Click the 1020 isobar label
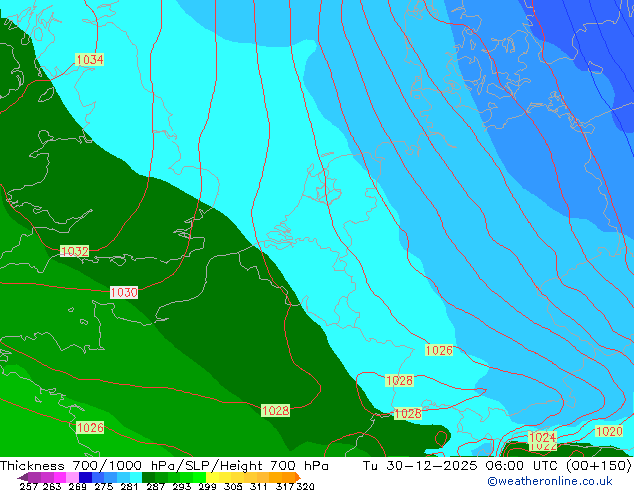This screenshot has height=490, width=634. (x=609, y=431)
